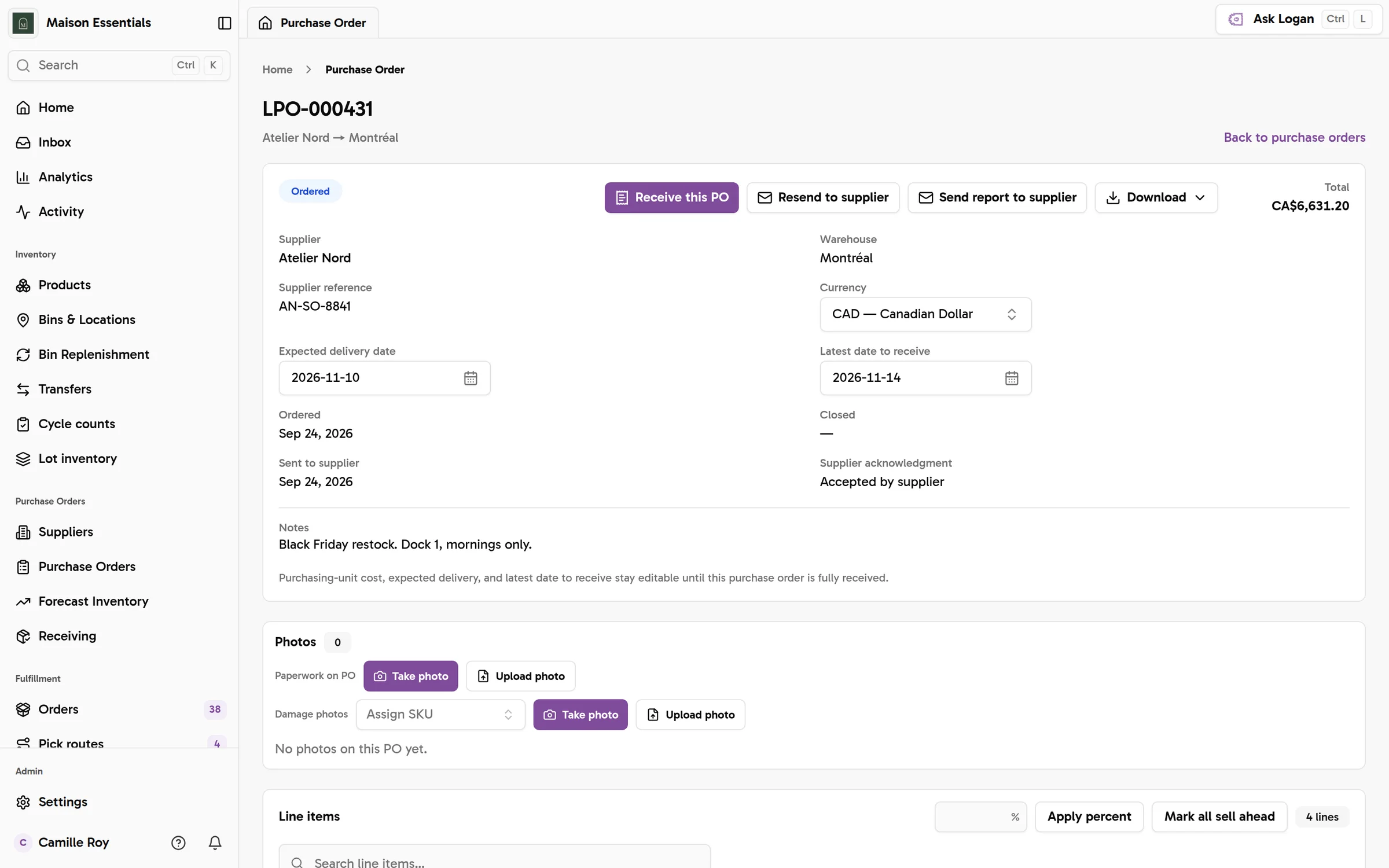Click the Camille Roy avatar
This screenshot has width=1389, height=868.
click(x=23, y=843)
